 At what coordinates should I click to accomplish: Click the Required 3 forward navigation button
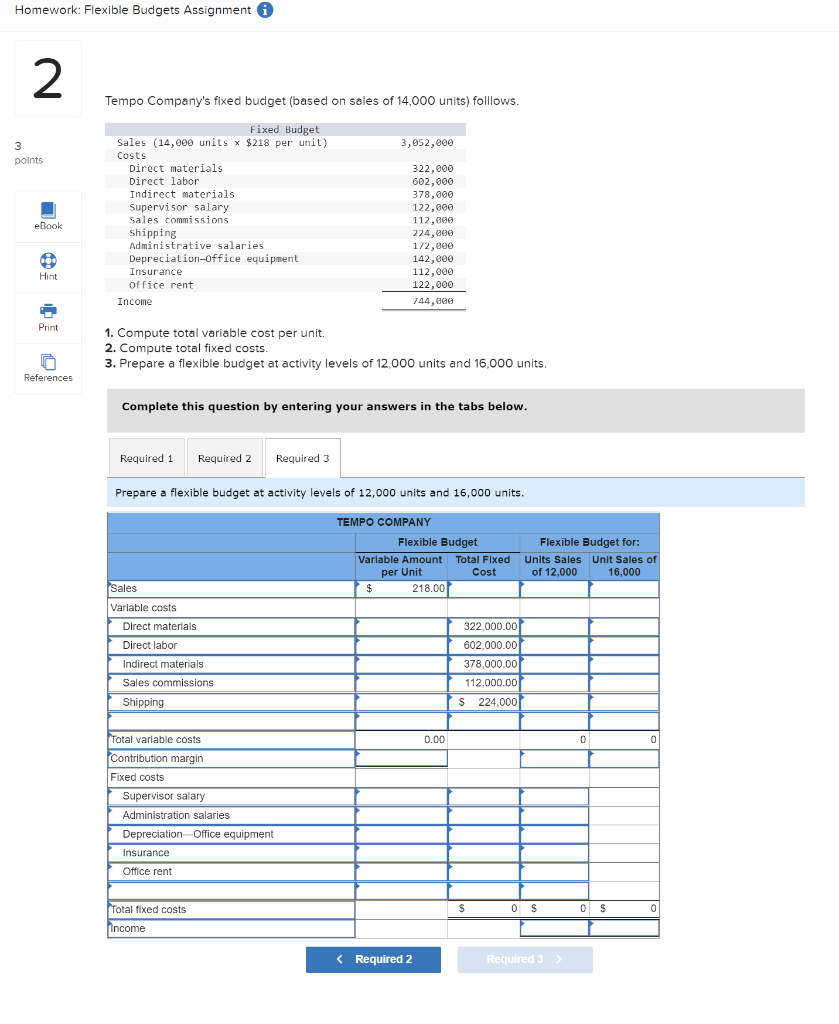(524, 959)
